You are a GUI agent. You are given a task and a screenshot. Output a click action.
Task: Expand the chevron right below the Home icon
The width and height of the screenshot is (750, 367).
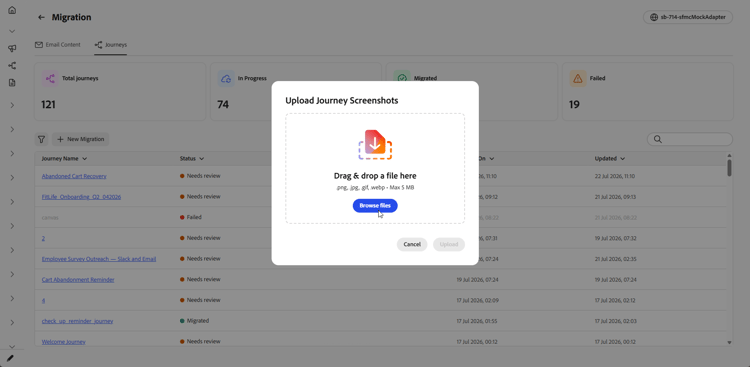coord(12,31)
